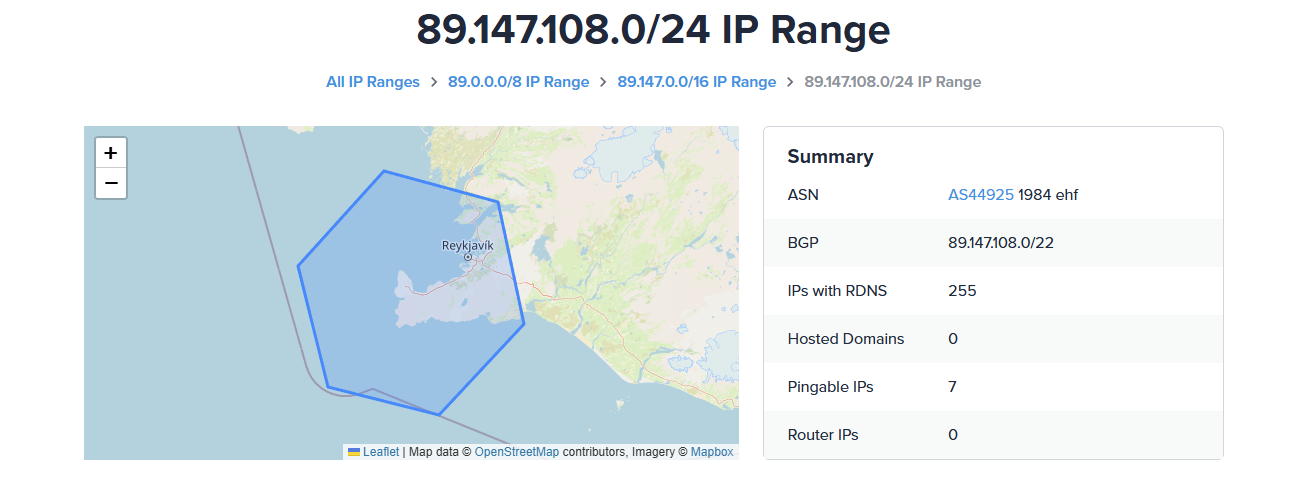
Task: Click the Ukraine flag icon beside Leaflet
Action: click(x=354, y=452)
